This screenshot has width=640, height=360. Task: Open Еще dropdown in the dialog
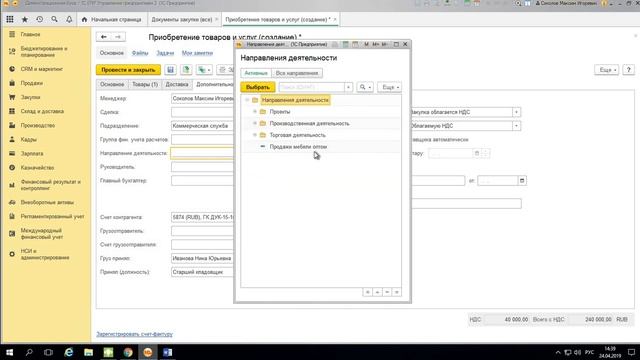pyautogui.click(x=390, y=87)
